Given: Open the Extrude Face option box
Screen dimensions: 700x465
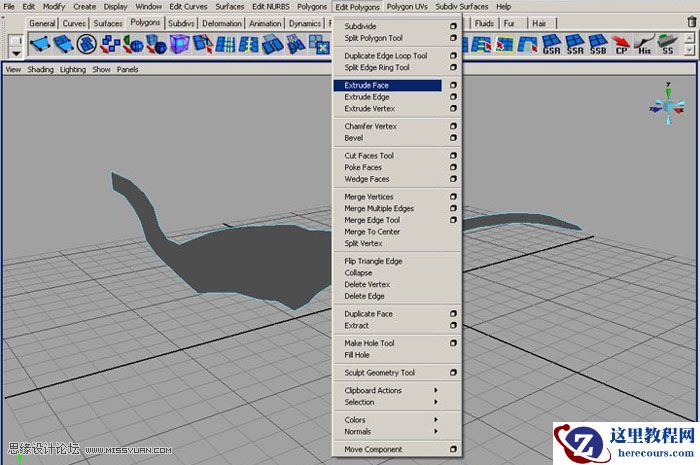Looking at the screenshot, I should pyautogui.click(x=453, y=85).
